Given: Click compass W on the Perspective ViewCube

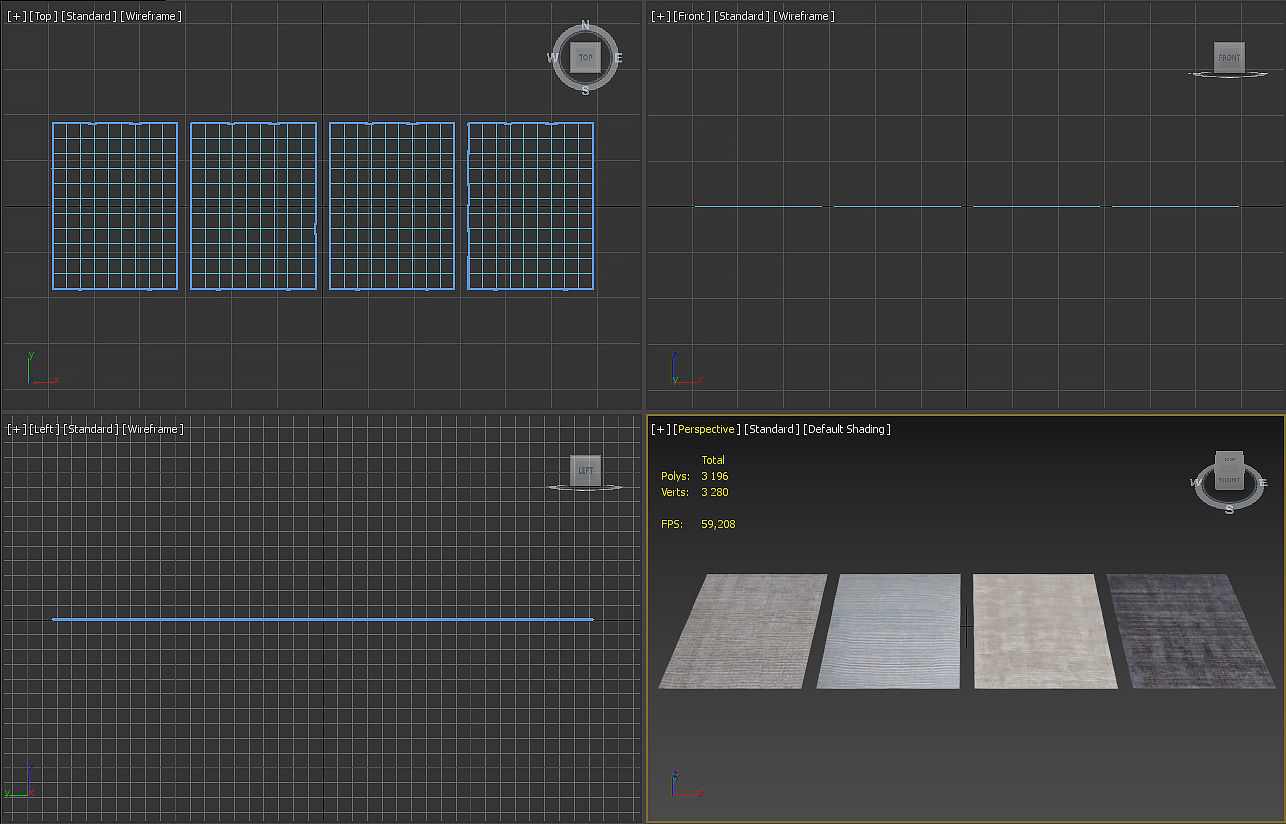Looking at the screenshot, I should 1196,483.
